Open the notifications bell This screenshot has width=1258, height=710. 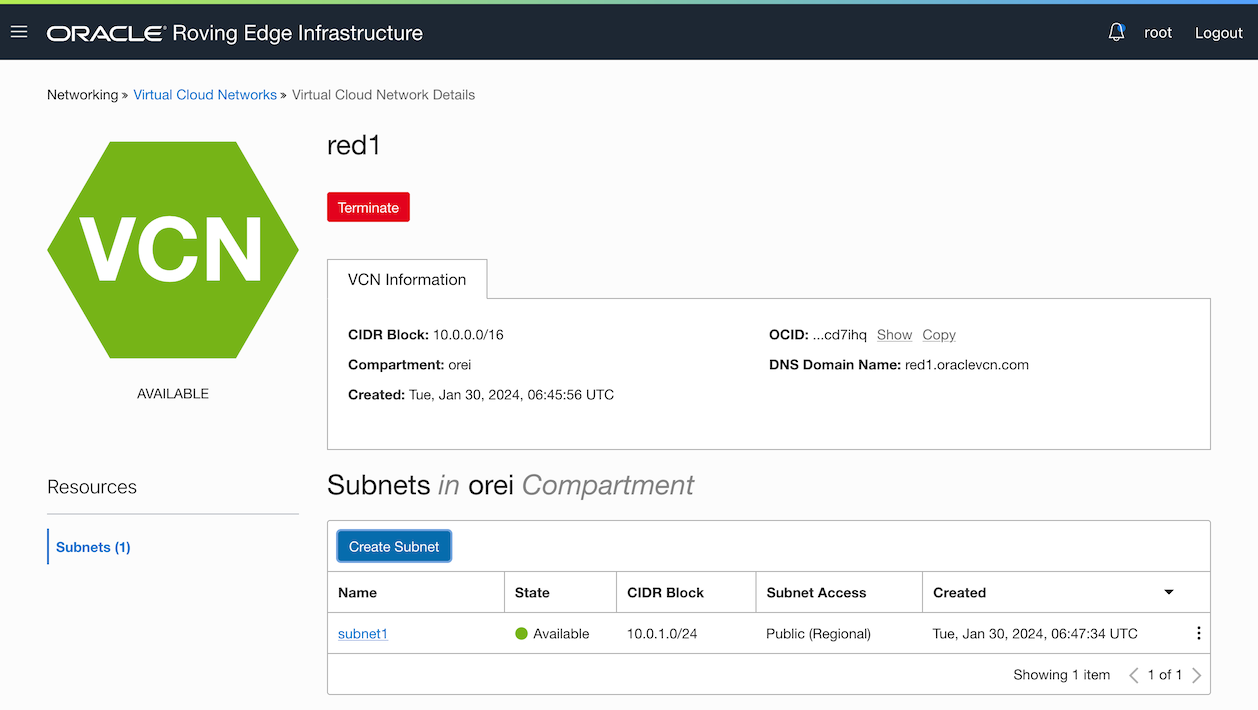1117,32
